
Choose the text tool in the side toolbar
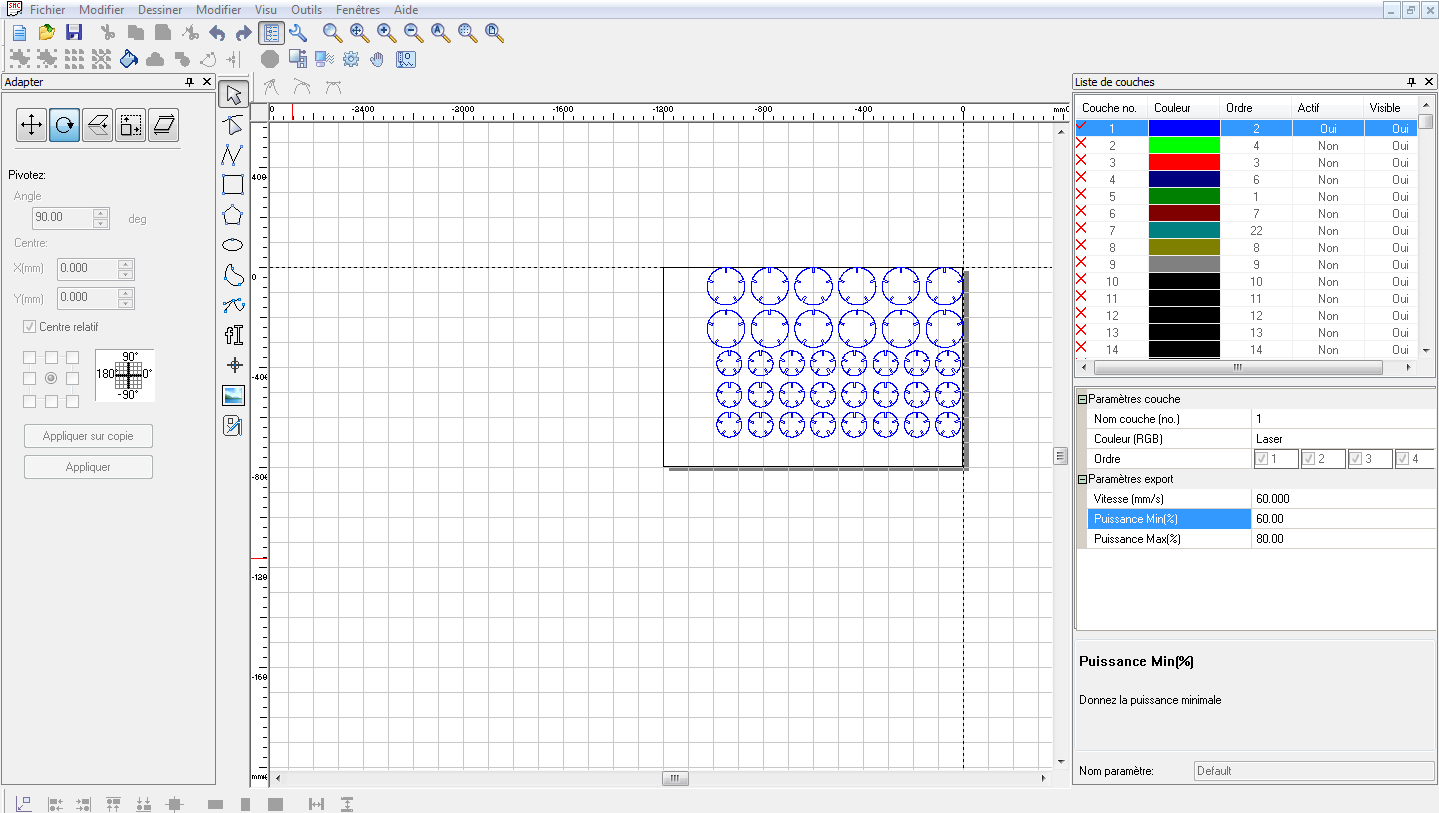click(233, 335)
